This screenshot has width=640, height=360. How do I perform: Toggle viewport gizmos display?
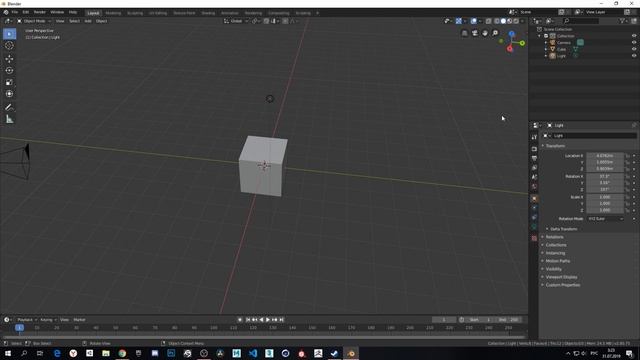459,21
